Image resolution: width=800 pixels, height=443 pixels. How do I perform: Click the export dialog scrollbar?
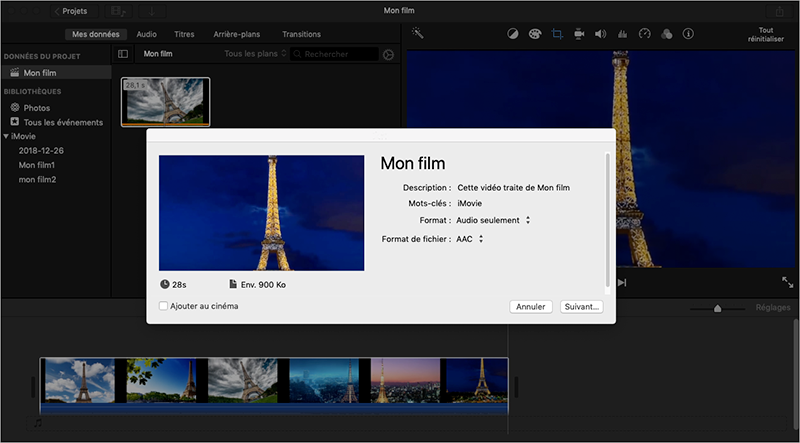click(607, 220)
